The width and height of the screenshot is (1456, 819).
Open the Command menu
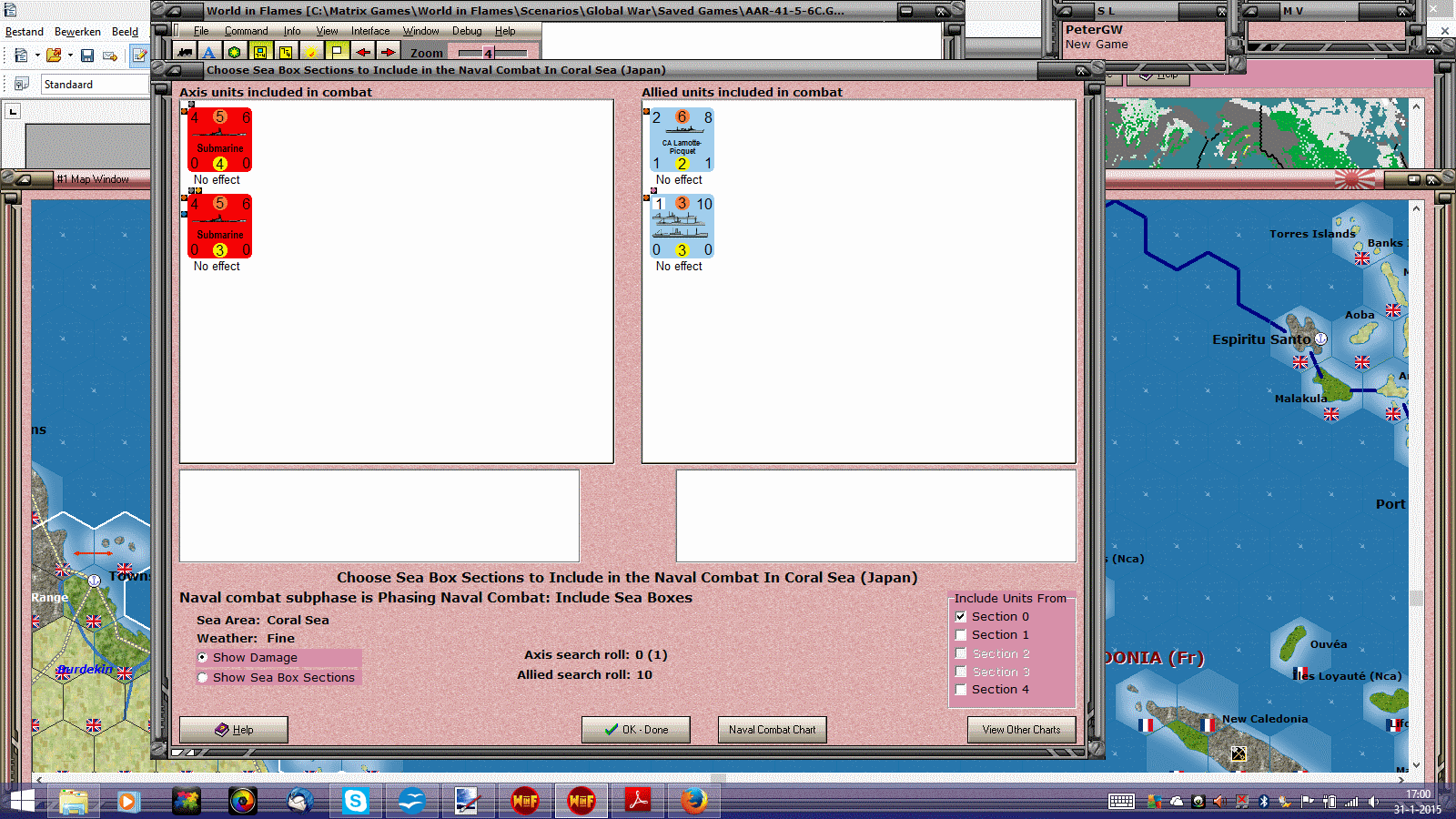point(247,31)
